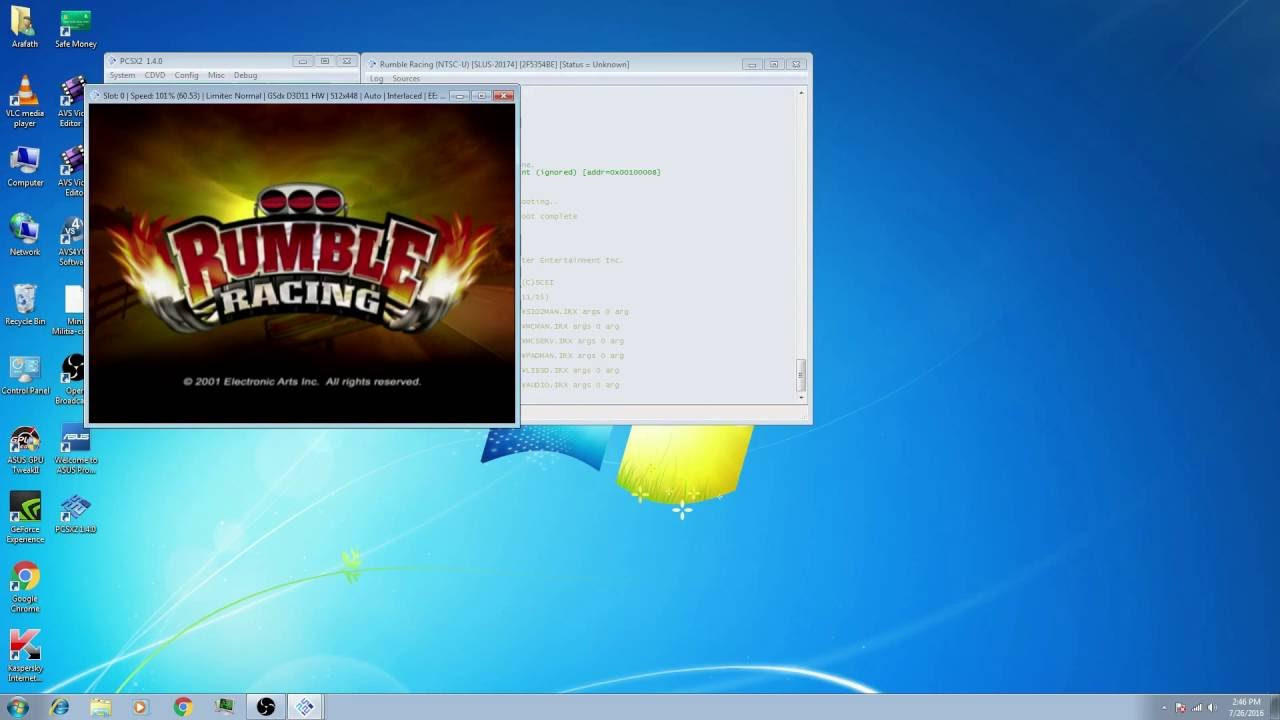This screenshot has width=1280, height=720.
Task: Click the Show desktop button
Action: click(1274, 707)
